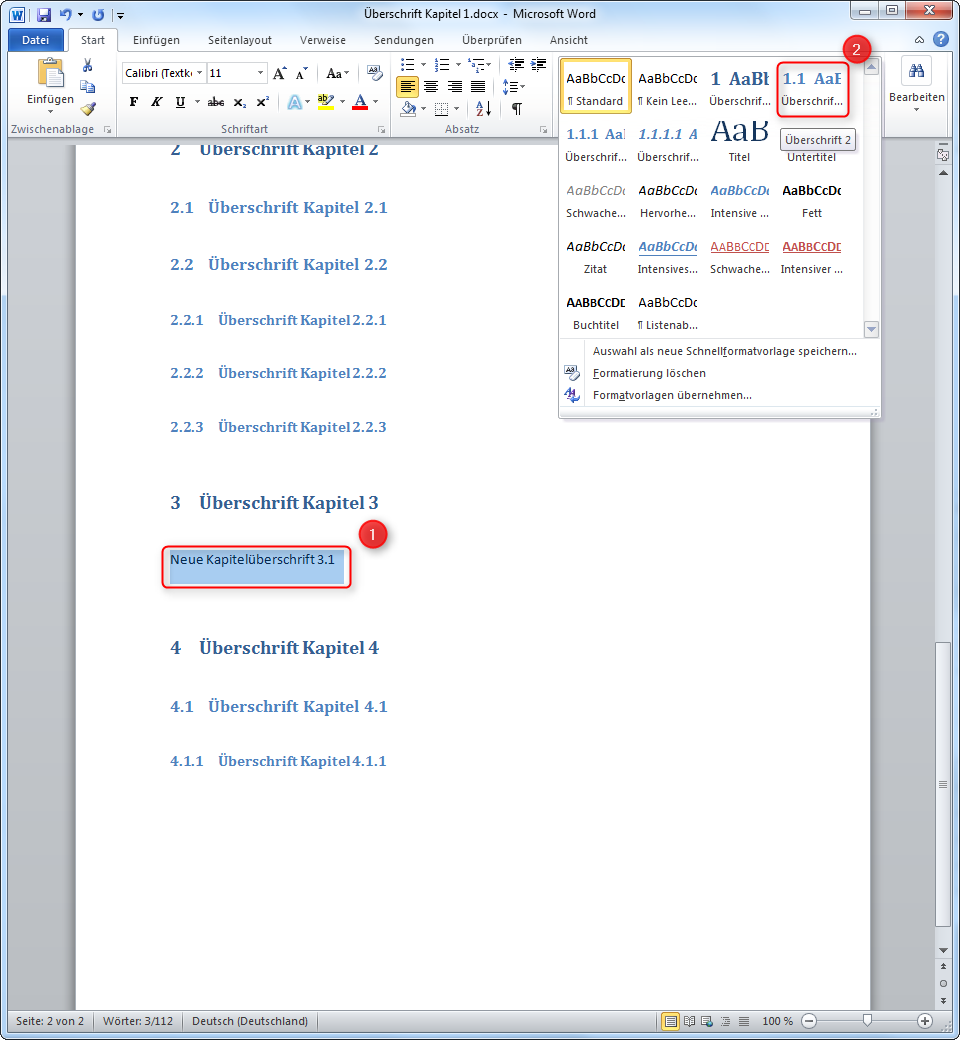
Task: Select the text highlight color icon
Action: (x=325, y=101)
